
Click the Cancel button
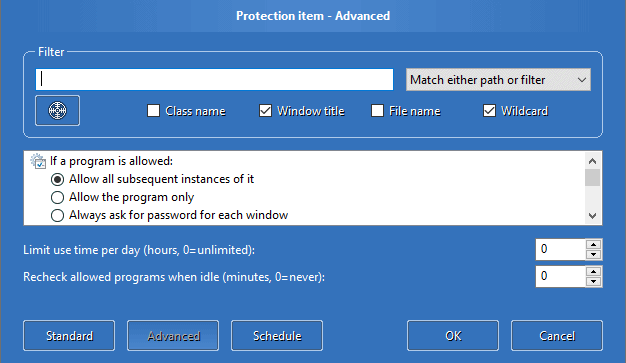pyautogui.click(x=557, y=335)
